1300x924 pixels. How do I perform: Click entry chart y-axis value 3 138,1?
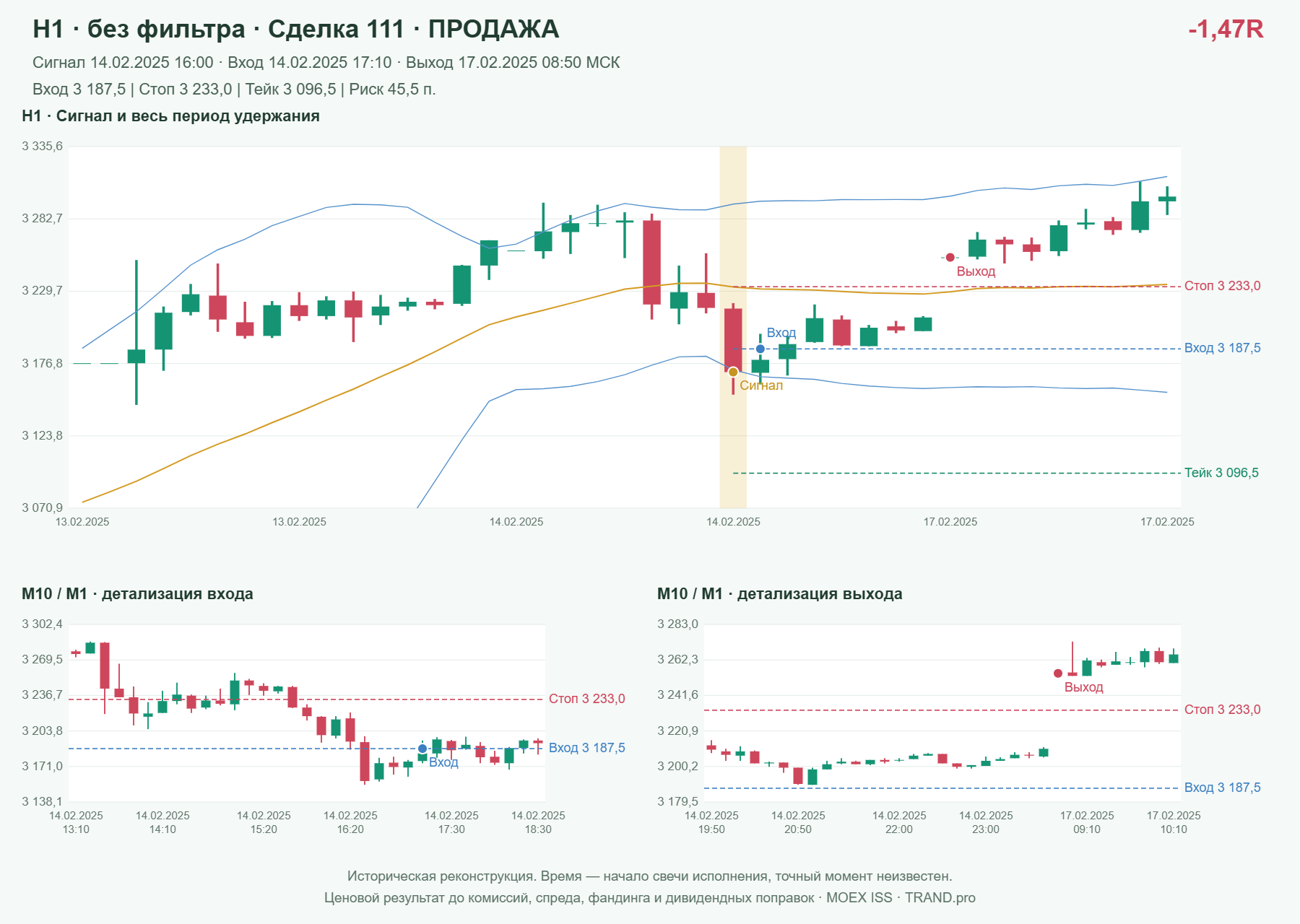[42, 801]
